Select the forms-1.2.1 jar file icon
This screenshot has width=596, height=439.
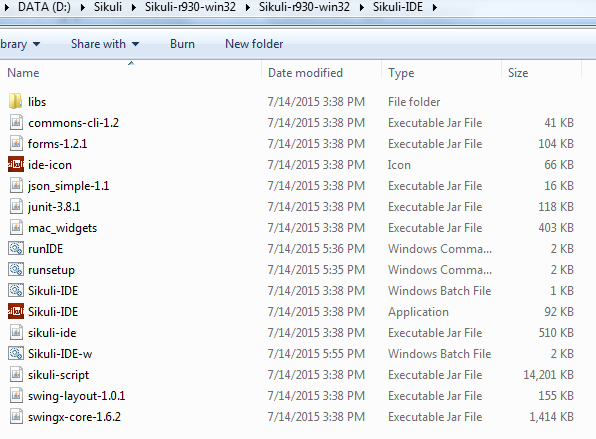[16, 143]
